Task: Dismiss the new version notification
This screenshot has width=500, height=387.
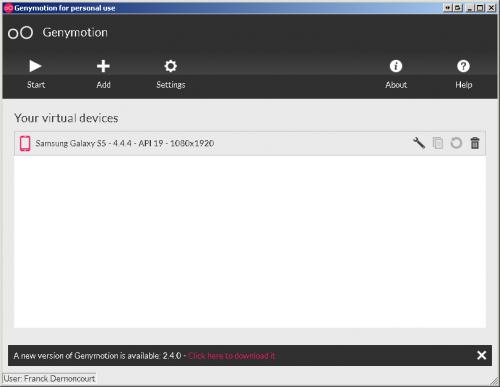Action: coord(481,355)
